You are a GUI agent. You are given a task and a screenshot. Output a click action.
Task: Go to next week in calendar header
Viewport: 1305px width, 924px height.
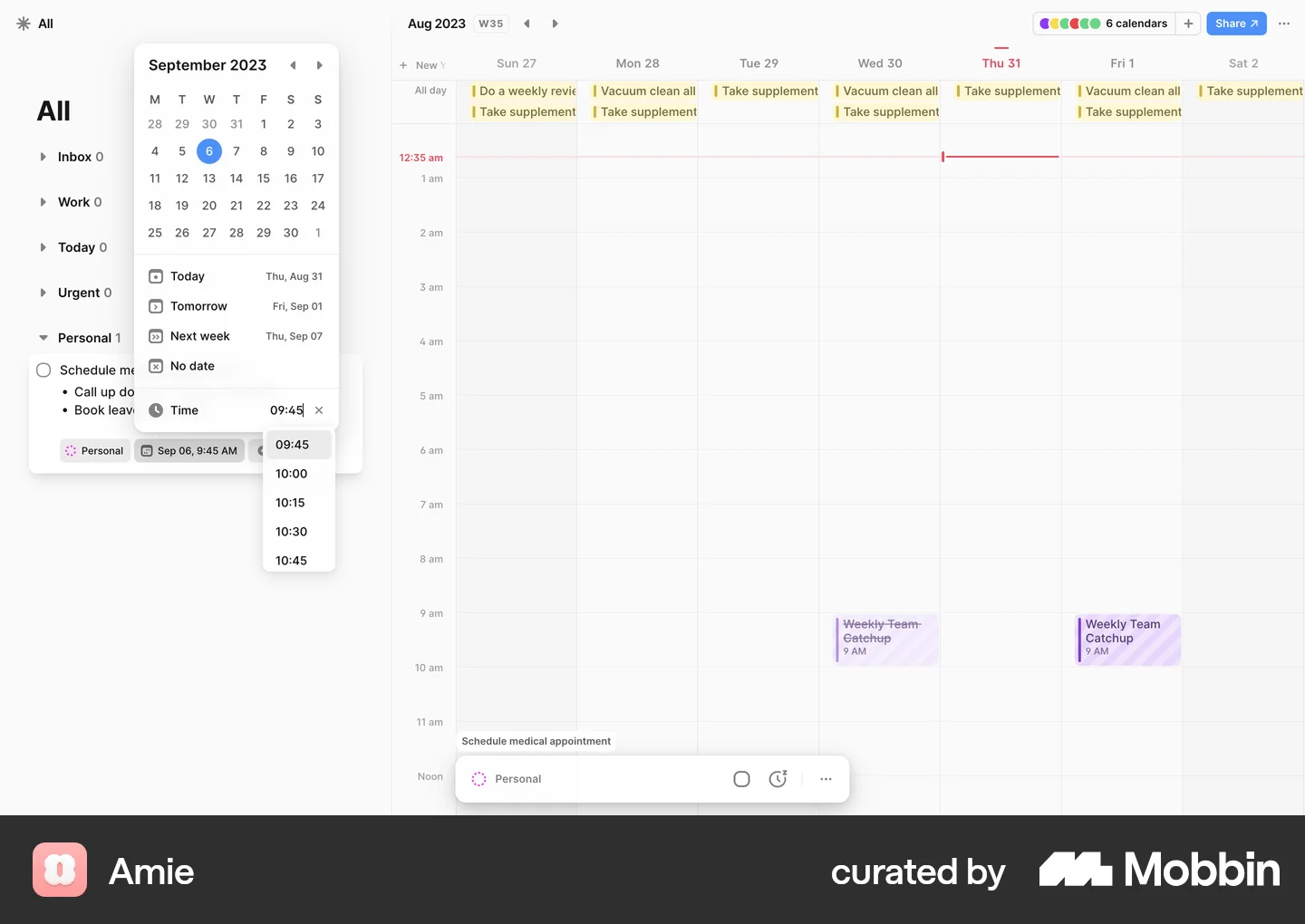click(555, 24)
